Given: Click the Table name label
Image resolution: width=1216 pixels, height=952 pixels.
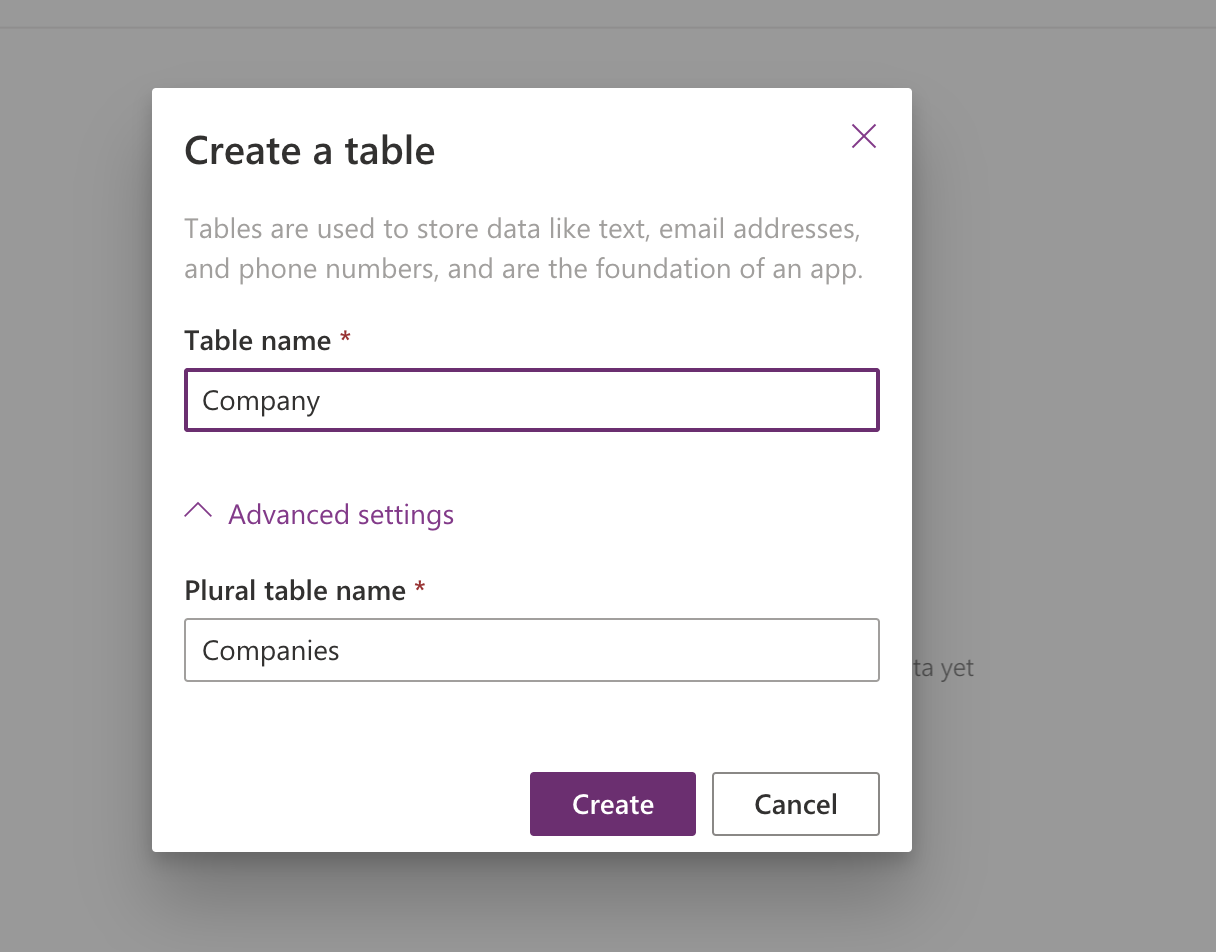Looking at the screenshot, I should (x=258, y=341).
